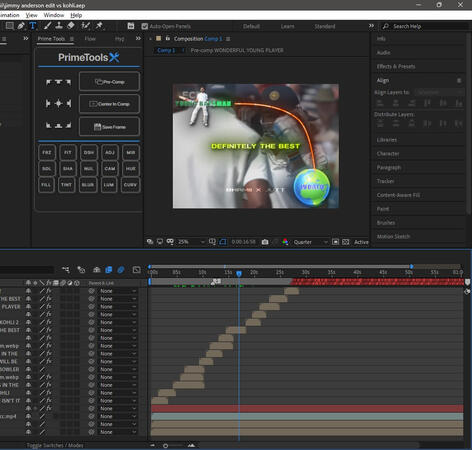Open the View menu
Screen dimensions: 472x450
coord(31,15)
